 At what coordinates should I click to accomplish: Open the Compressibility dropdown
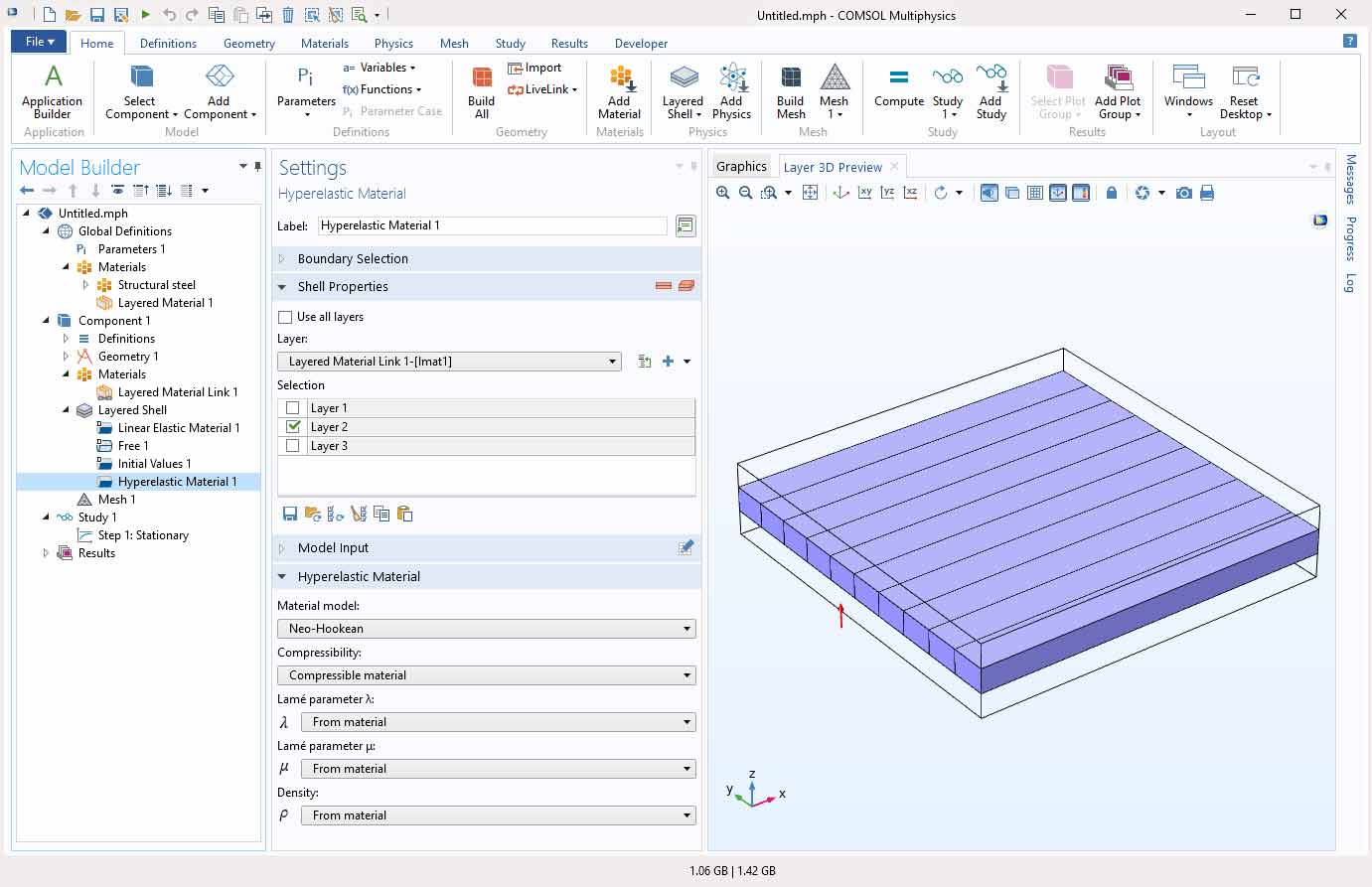pos(486,675)
